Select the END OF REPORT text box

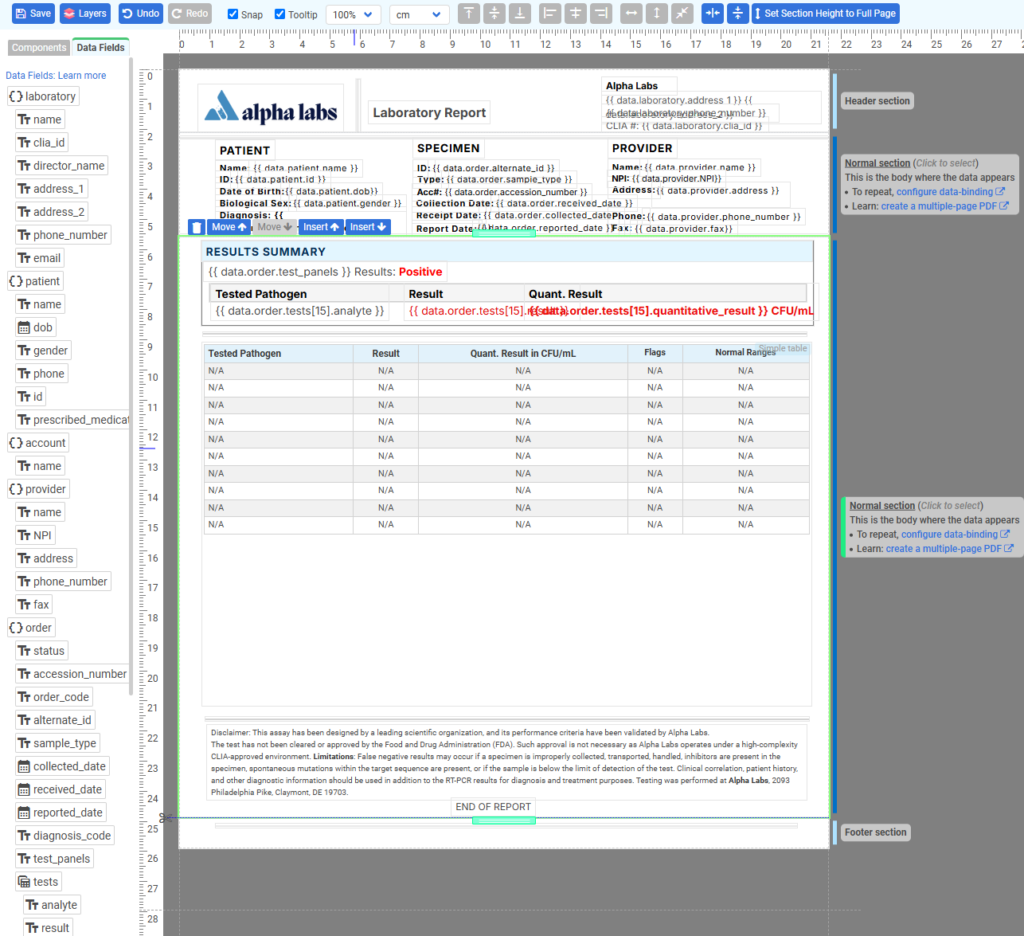493,807
